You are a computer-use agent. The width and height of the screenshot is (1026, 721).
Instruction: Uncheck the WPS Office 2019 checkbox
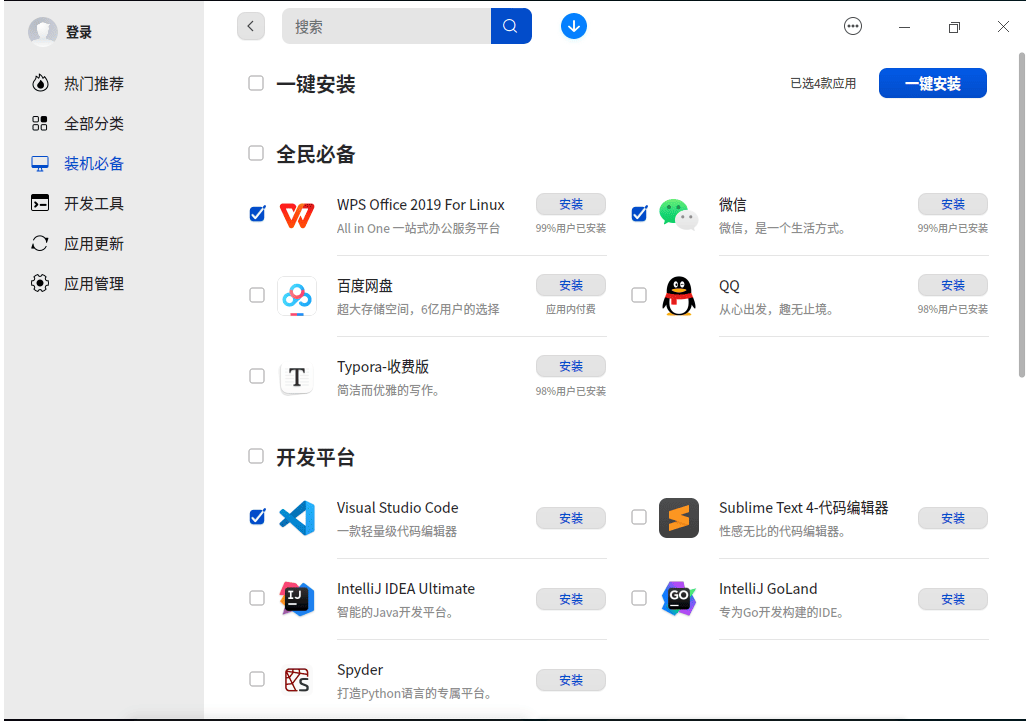257,214
